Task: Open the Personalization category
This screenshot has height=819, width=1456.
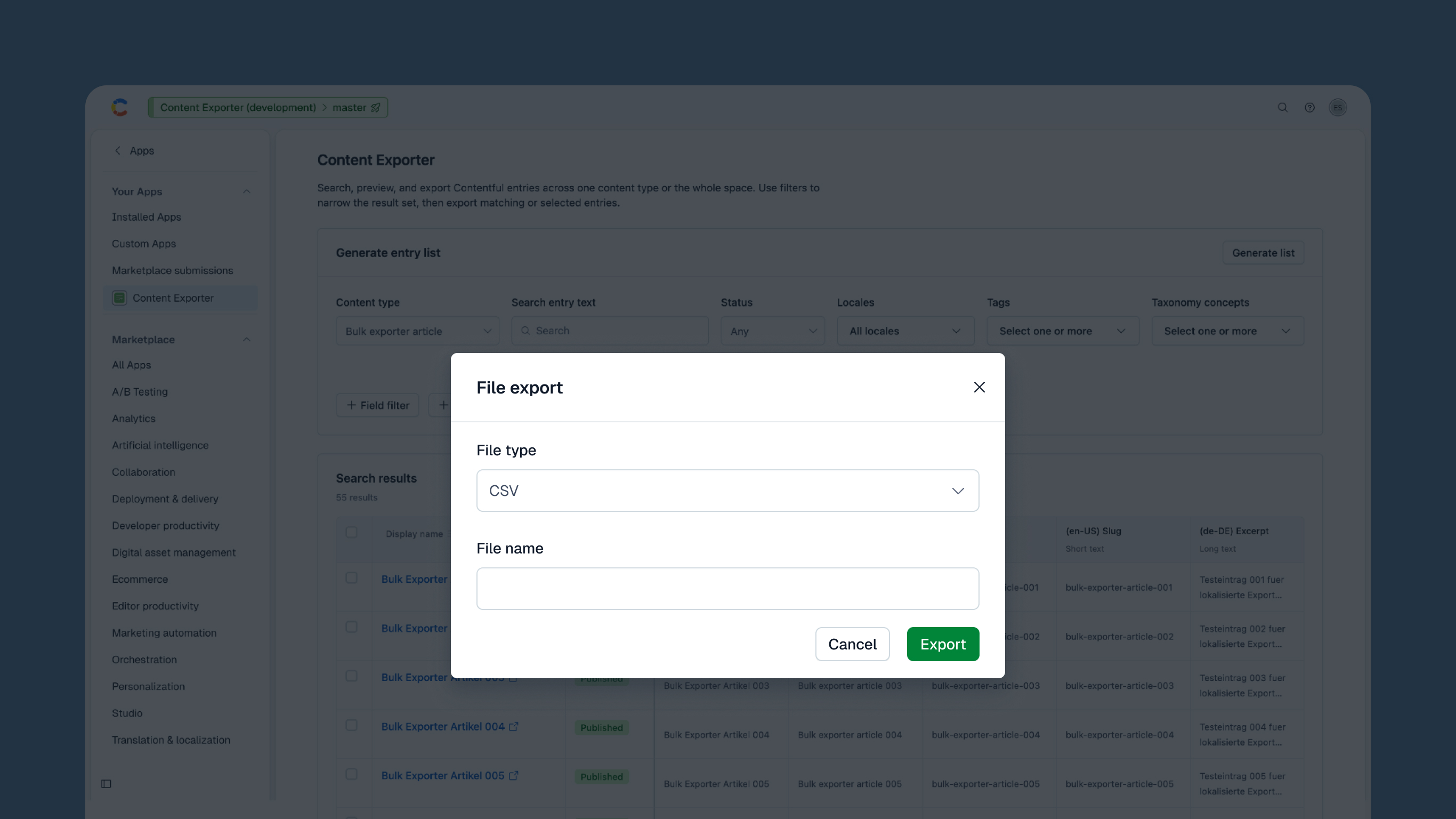Action: [148, 686]
